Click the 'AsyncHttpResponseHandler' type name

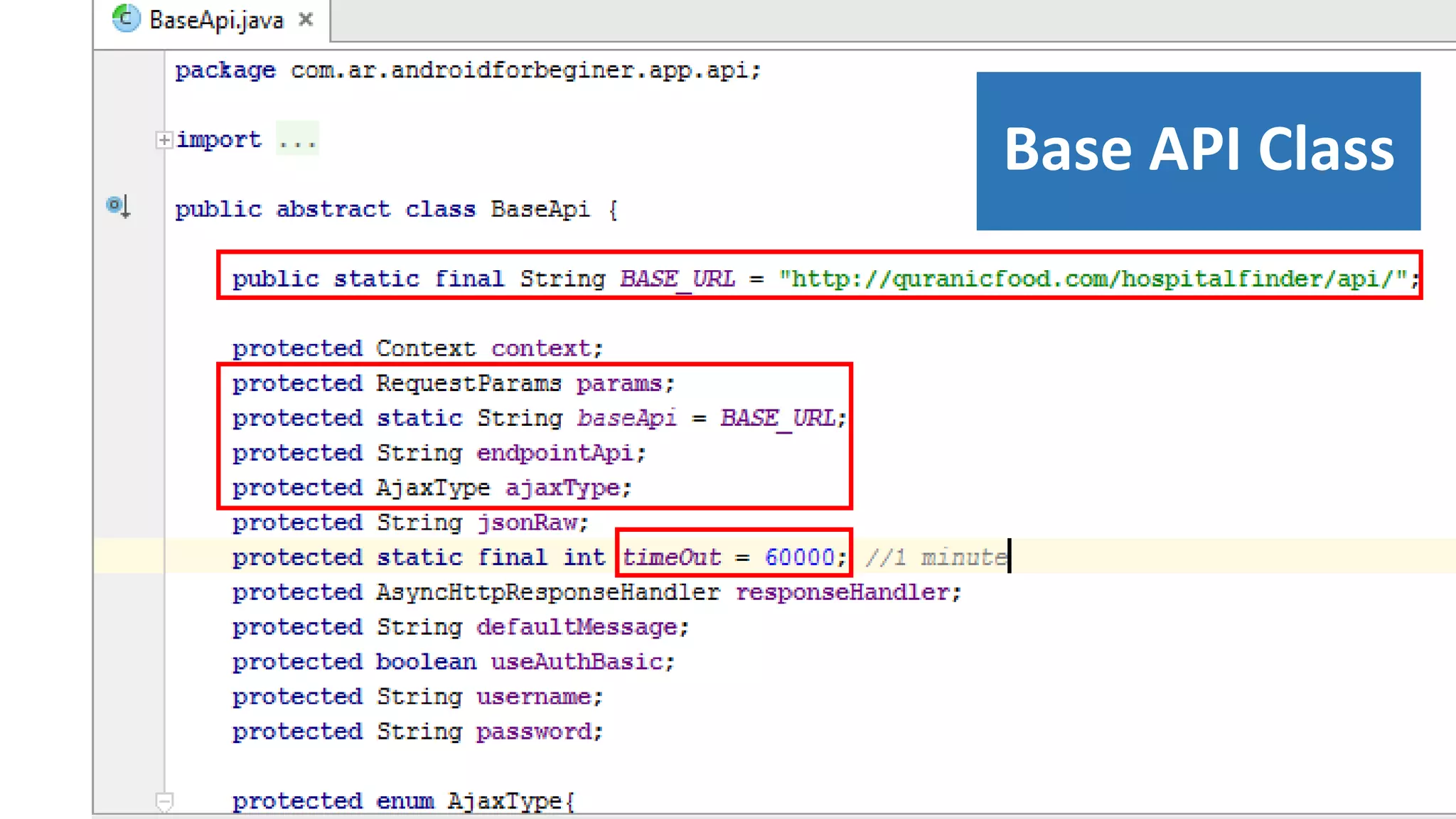click(548, 591)
